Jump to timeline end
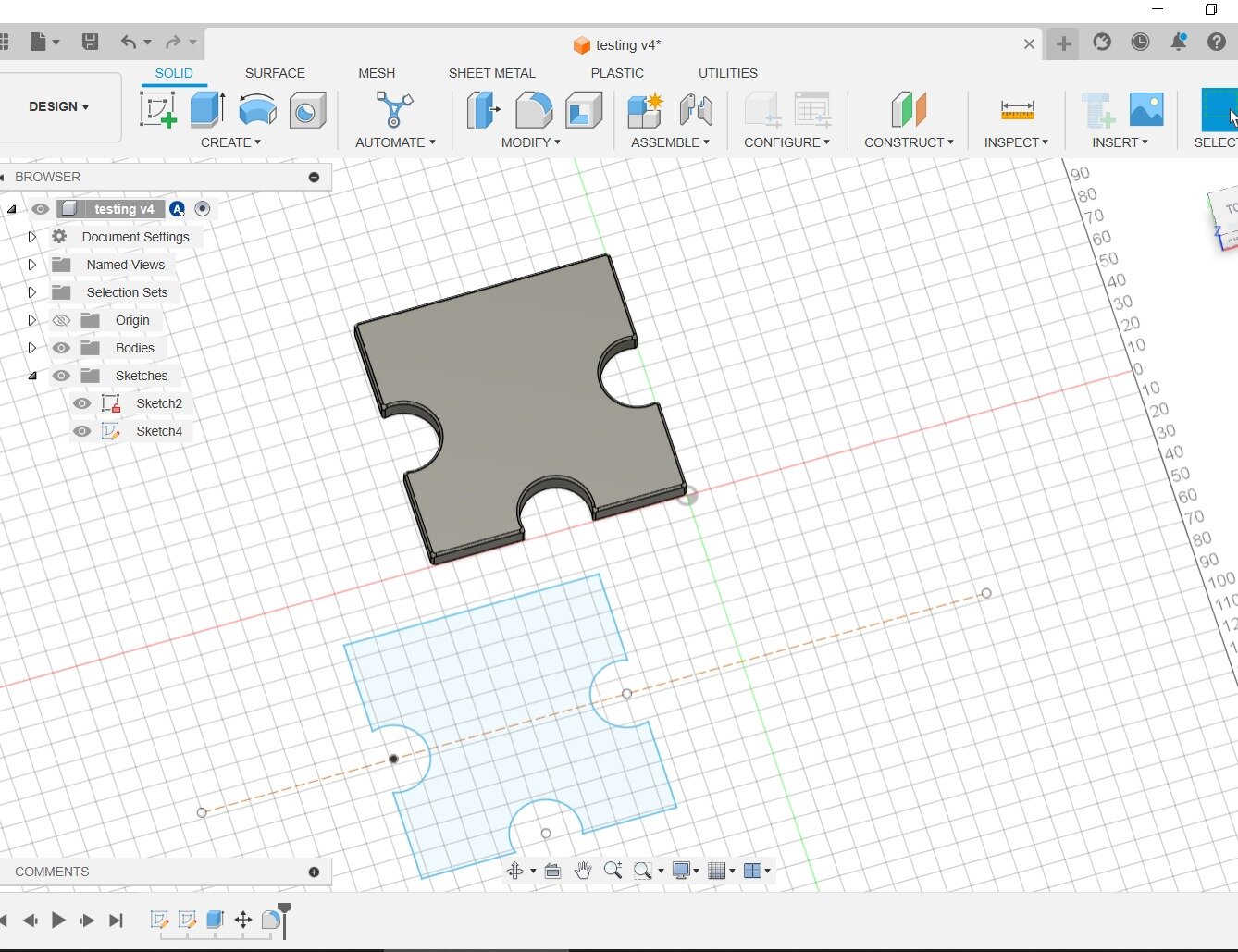1238x952 pixels. [x=116, y=920]
